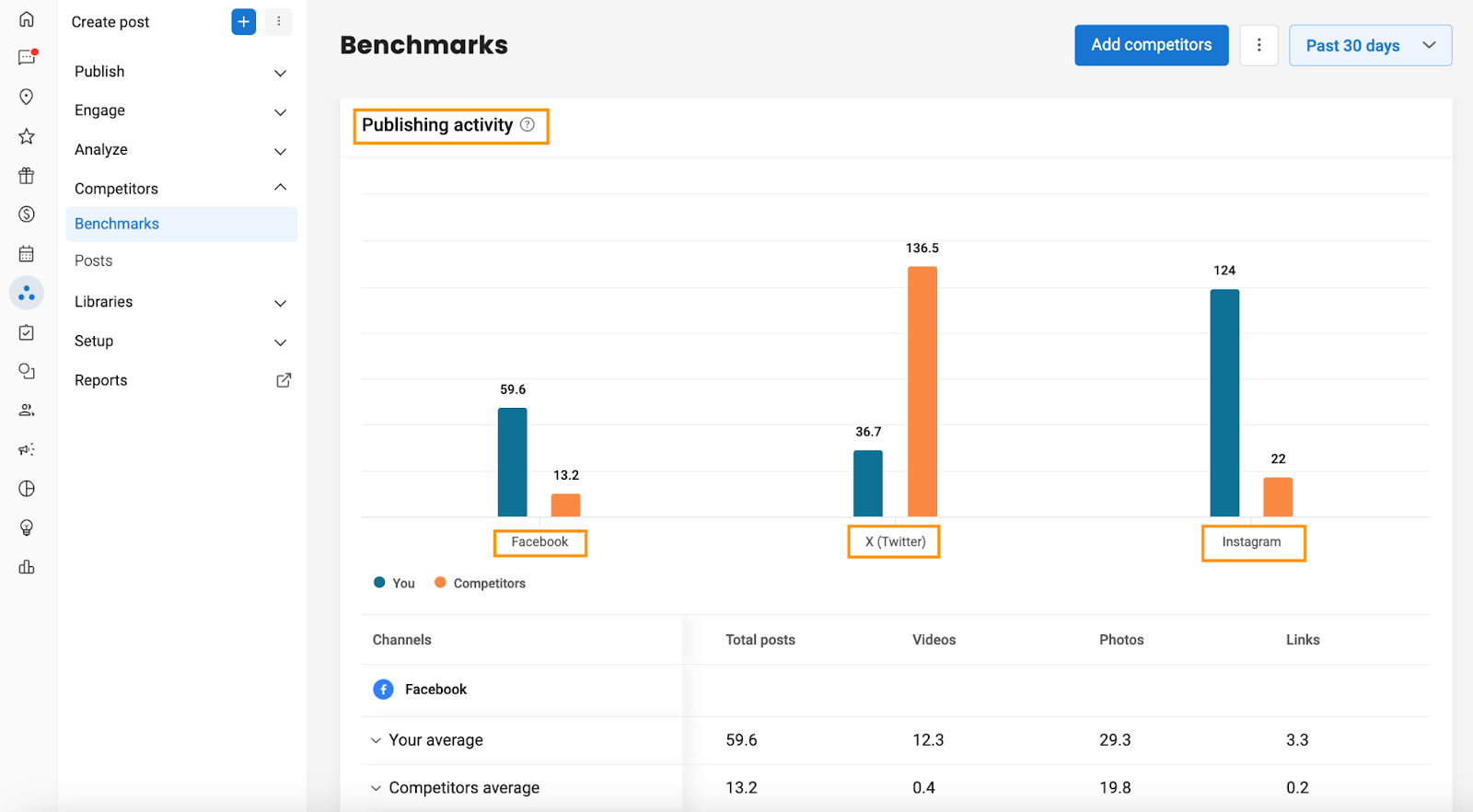1473x812 pixels.
Task: Click the Benchmarks page heading
Action: tap(424, 45)
